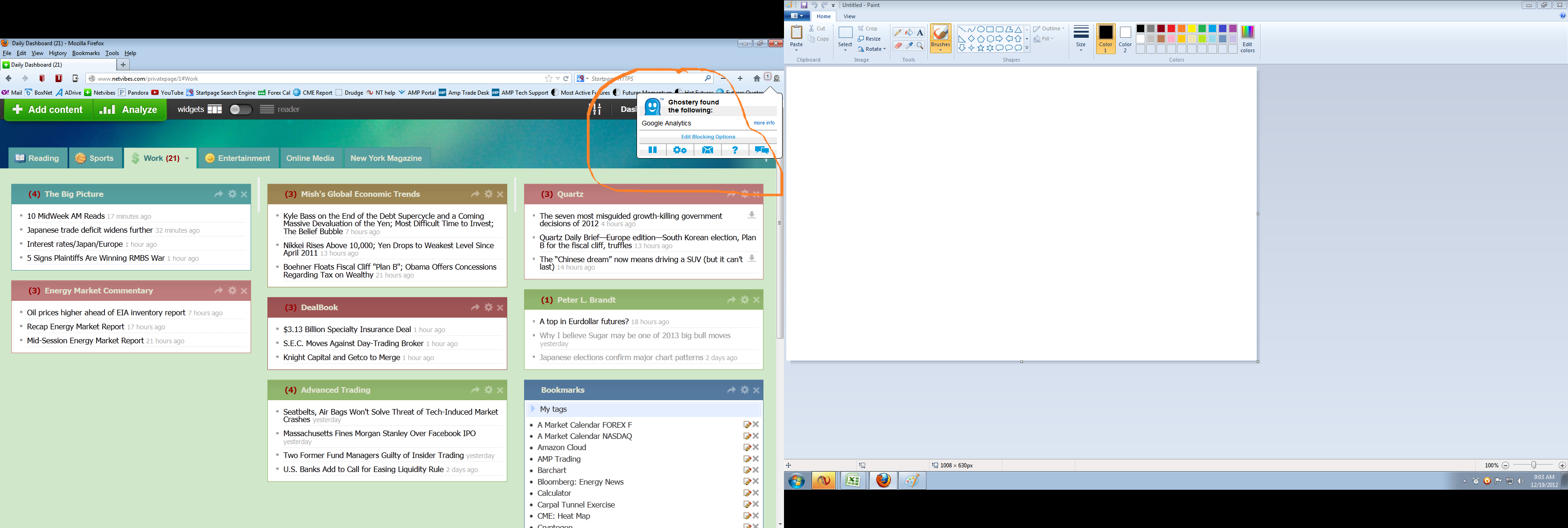Select the Eraser tool in Paint
1568x528 pixels.
[898, 46]
